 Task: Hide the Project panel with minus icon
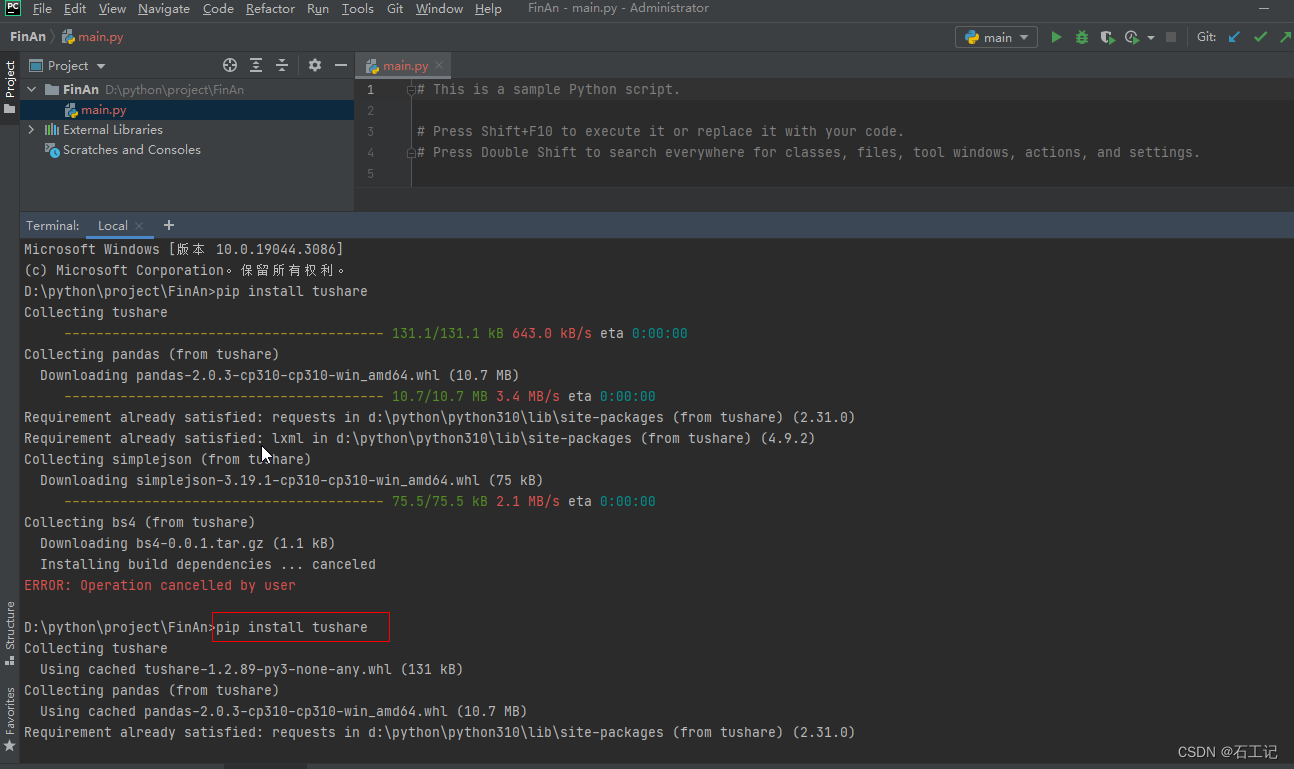(341, 65)
